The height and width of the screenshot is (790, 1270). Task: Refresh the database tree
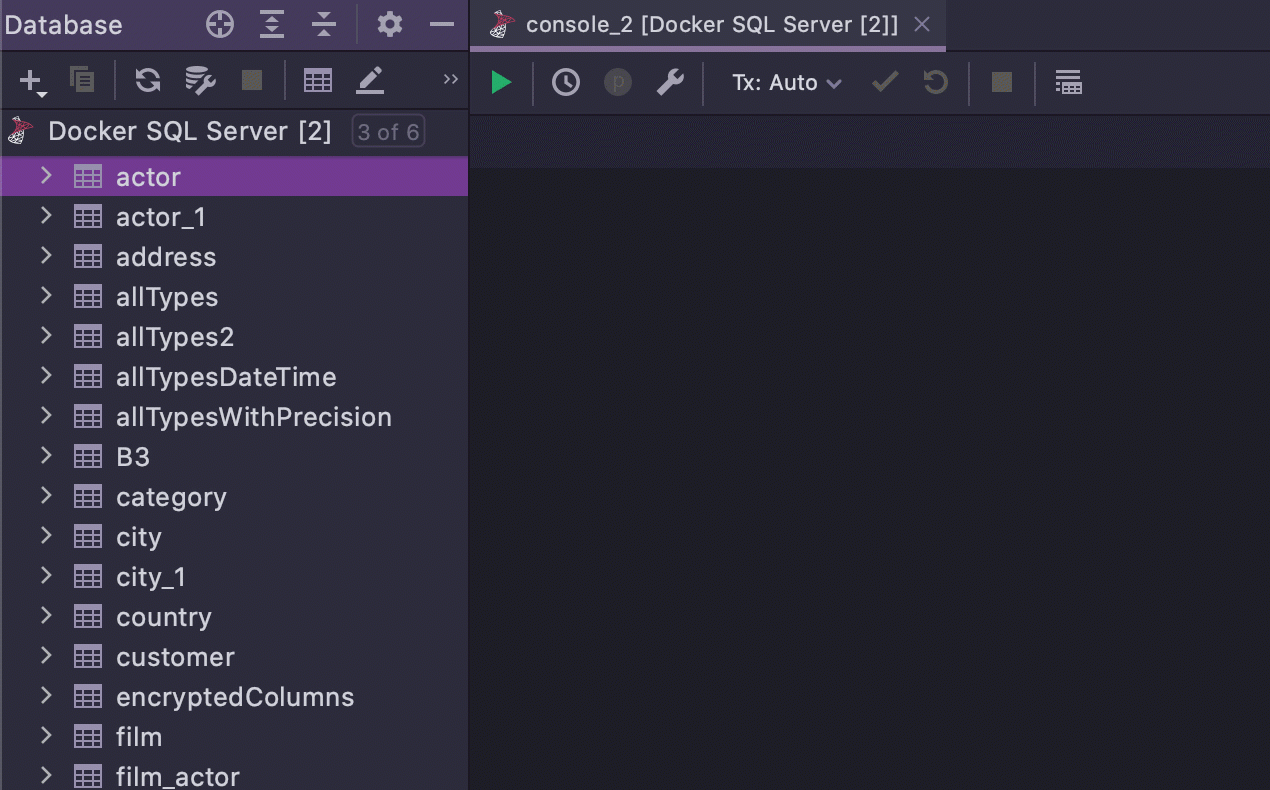pyautogui.click(x=148, y=81)
